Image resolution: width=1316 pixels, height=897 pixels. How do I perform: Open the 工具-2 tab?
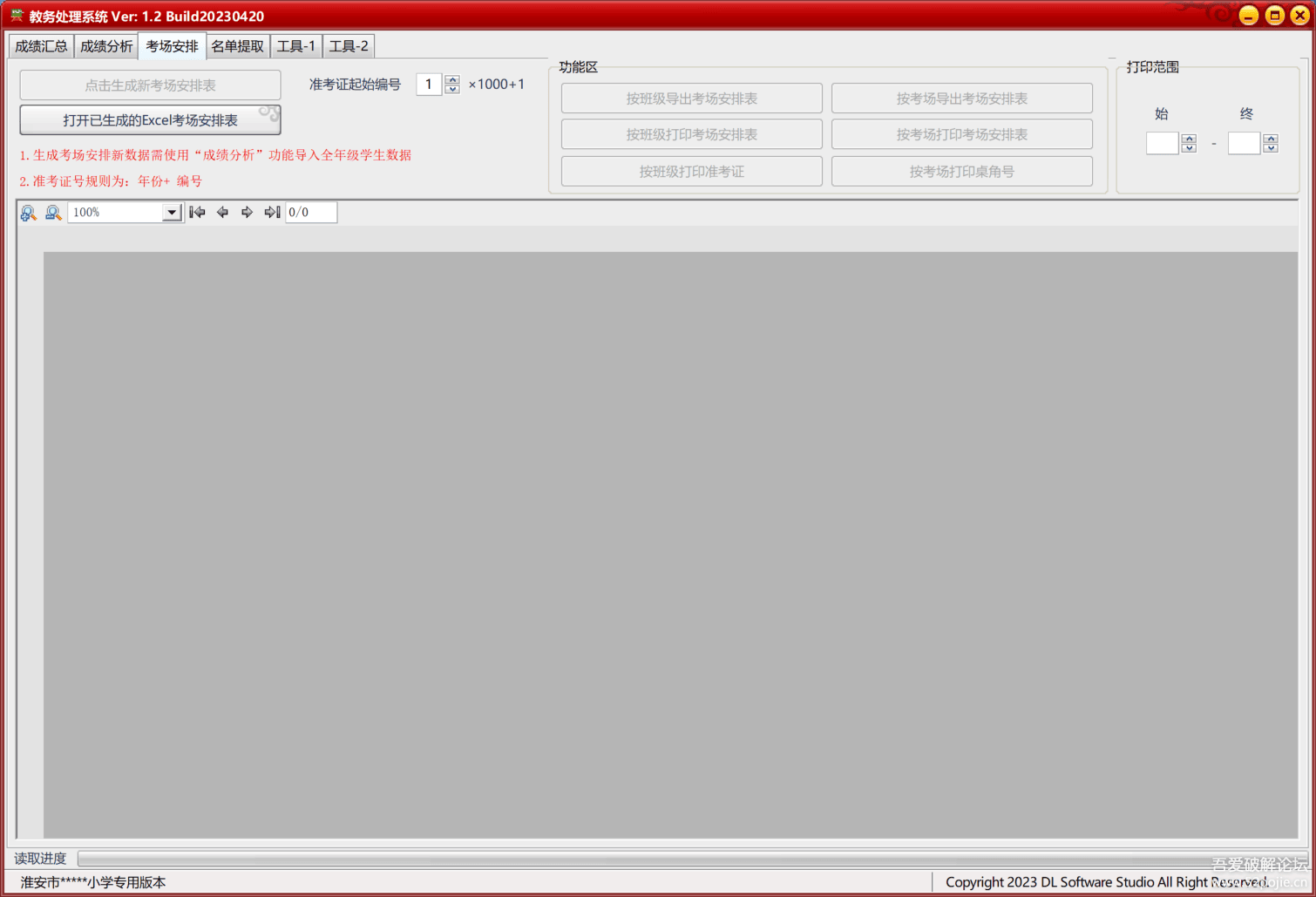[349, 46]
